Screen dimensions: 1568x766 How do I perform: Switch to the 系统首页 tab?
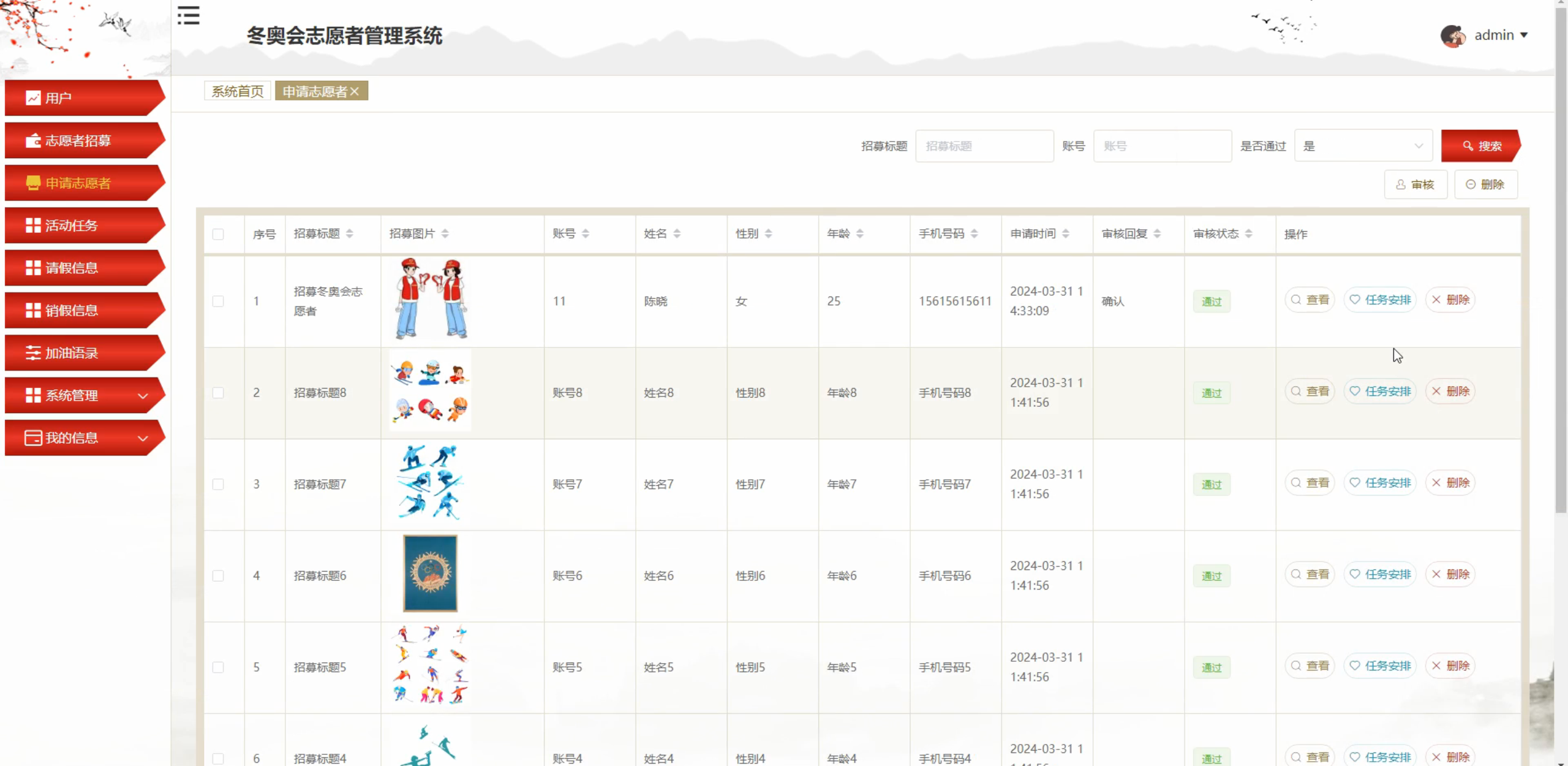[238, 91]
